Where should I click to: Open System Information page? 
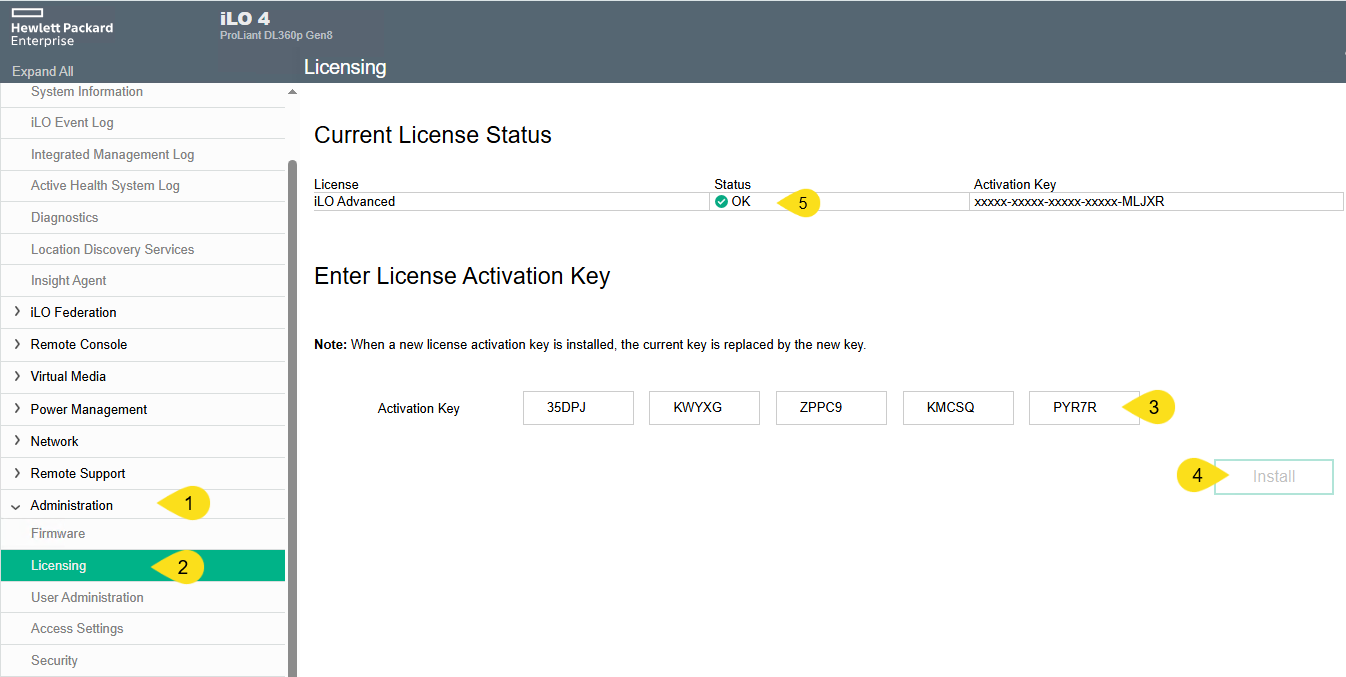87,92
